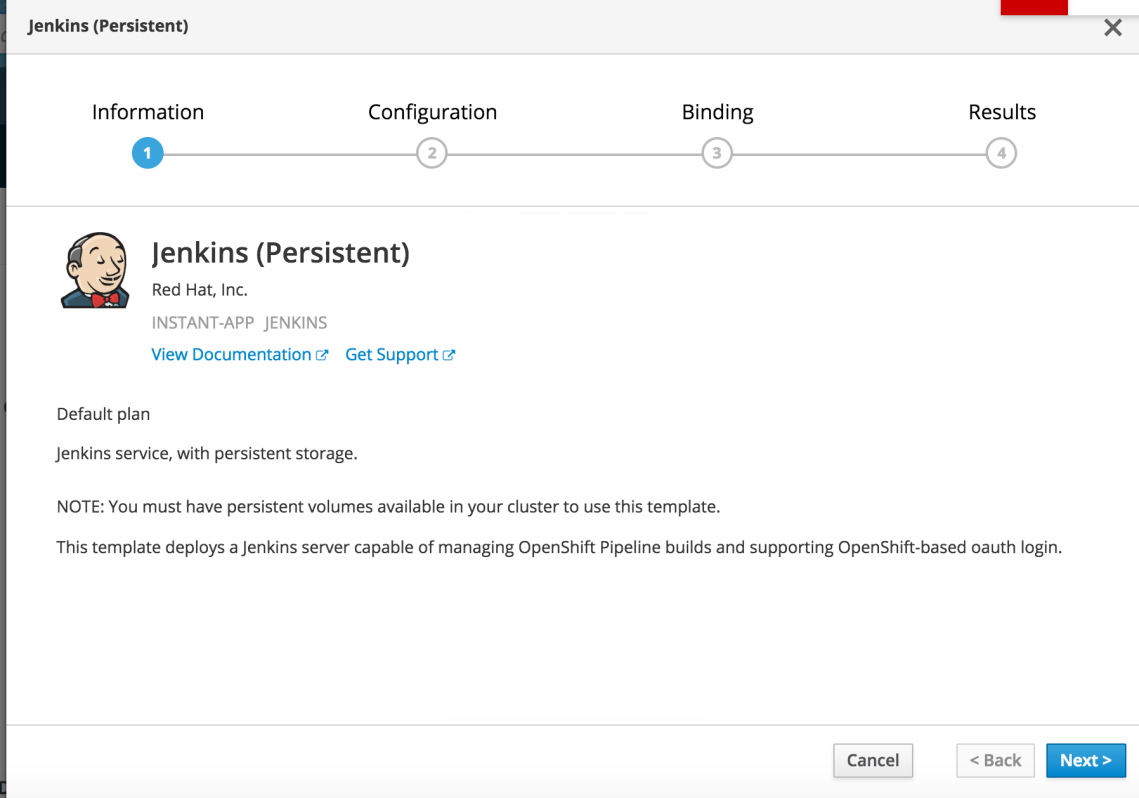Click the Jenkins butler logo icon
The height and width of the screenshot is (798, 1139).
(x=96, y=270)
